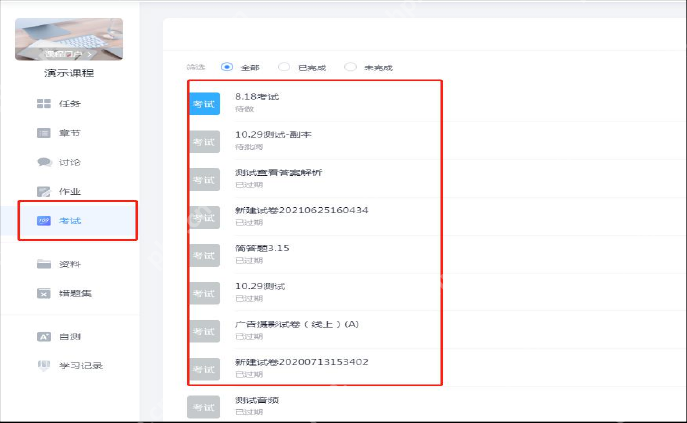Click 已过期 status under 简答题3.15

click(x=249, y=260)
